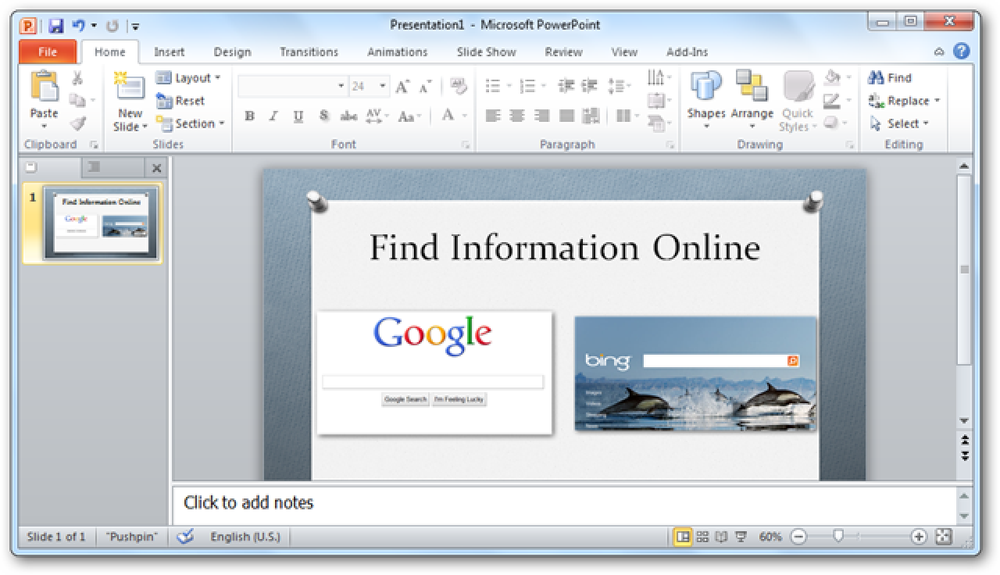Image resolution: width=1000 pixels, height=575 pixels.
Task: Open Animations tab
Action: click(x=397, y=52)
